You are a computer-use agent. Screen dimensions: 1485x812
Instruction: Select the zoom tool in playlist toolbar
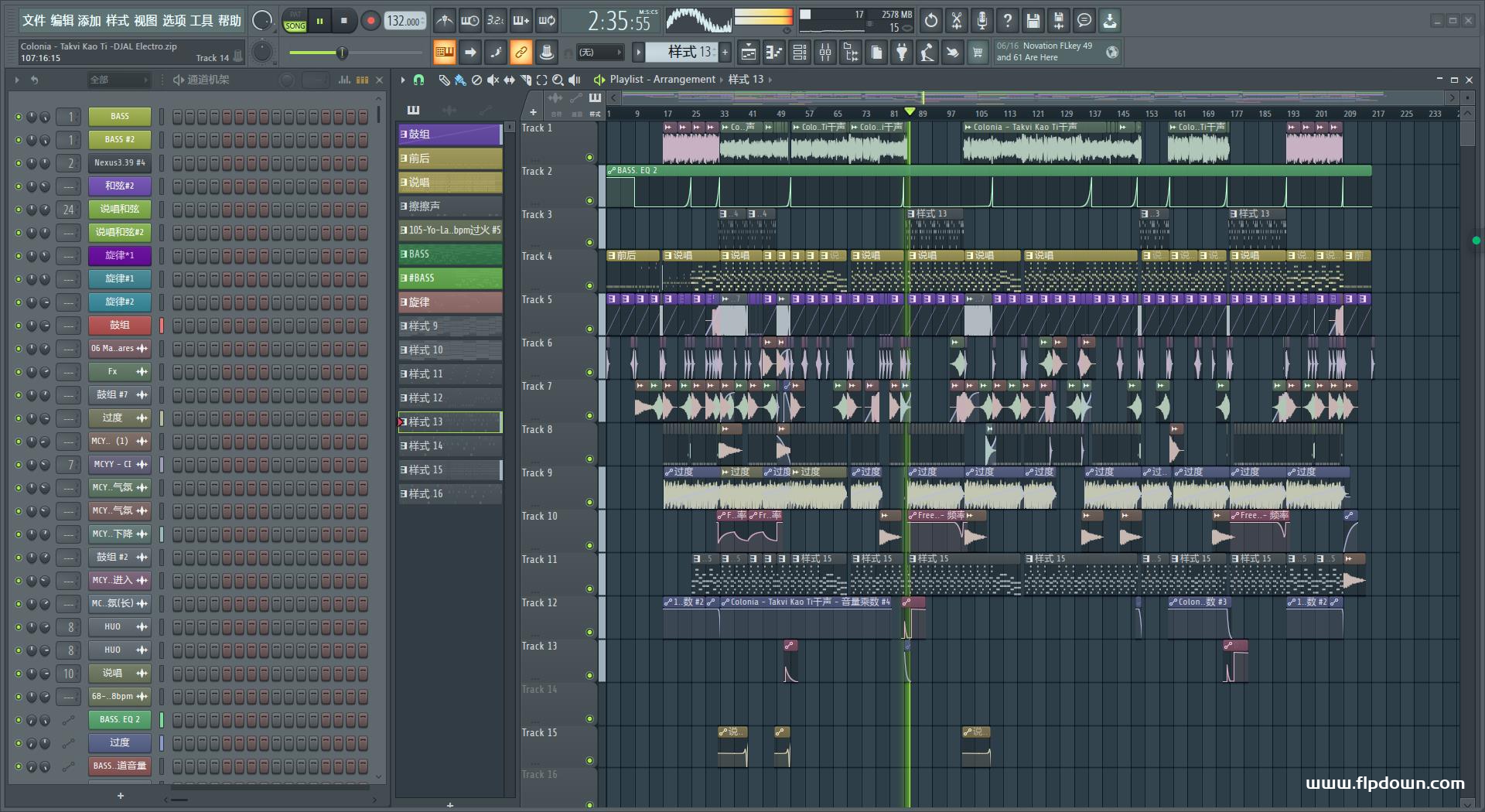[x=558, y=80]
